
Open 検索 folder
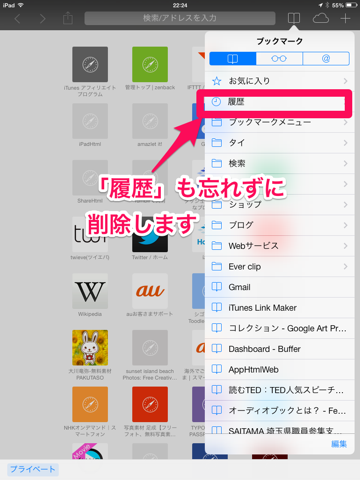point(279,163)
